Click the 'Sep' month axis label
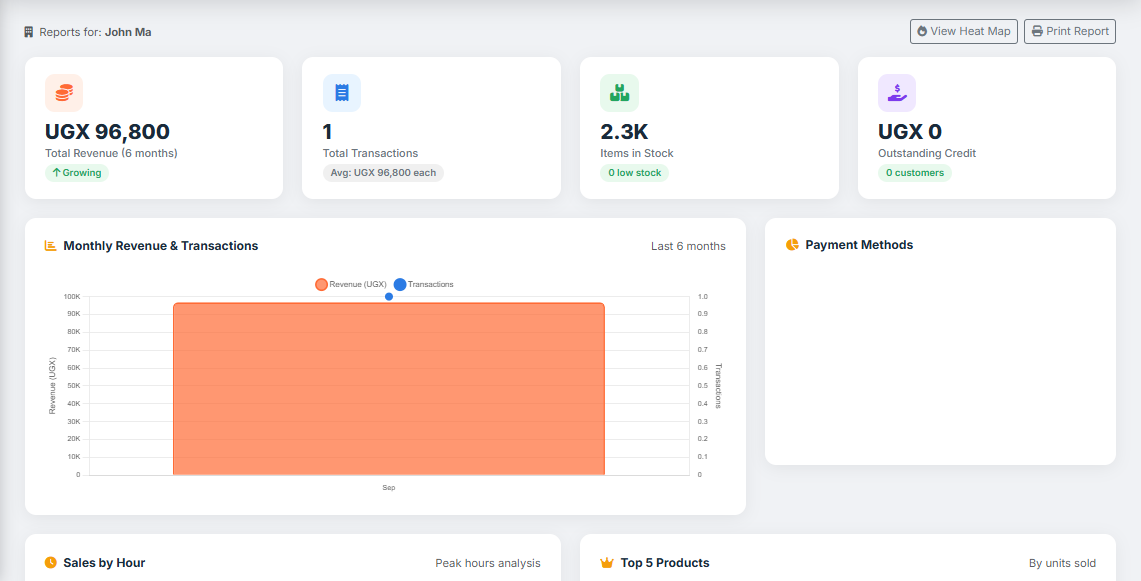This screenshot has width=1141, height=581. tap(389, 488)
